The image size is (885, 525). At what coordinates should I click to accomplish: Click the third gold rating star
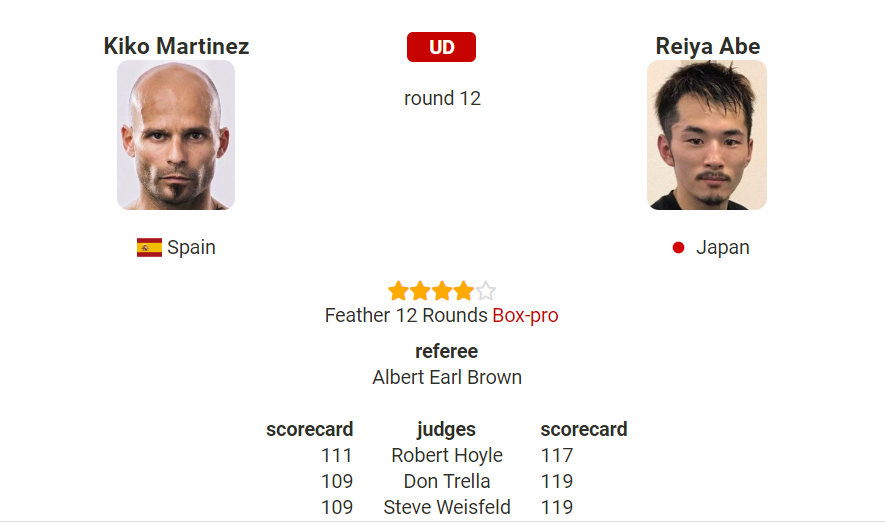(442, 291)
